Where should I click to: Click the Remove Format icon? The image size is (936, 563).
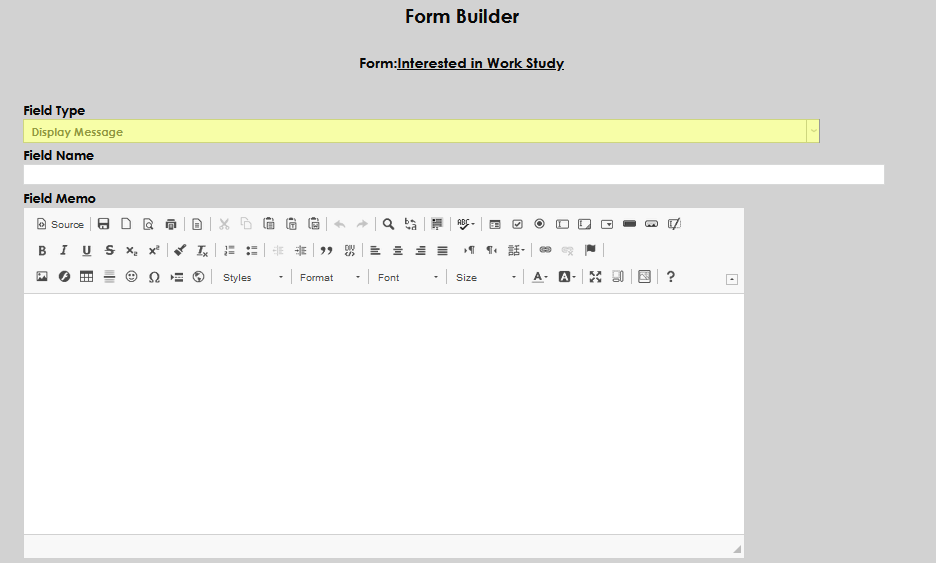tap(202, 250)
